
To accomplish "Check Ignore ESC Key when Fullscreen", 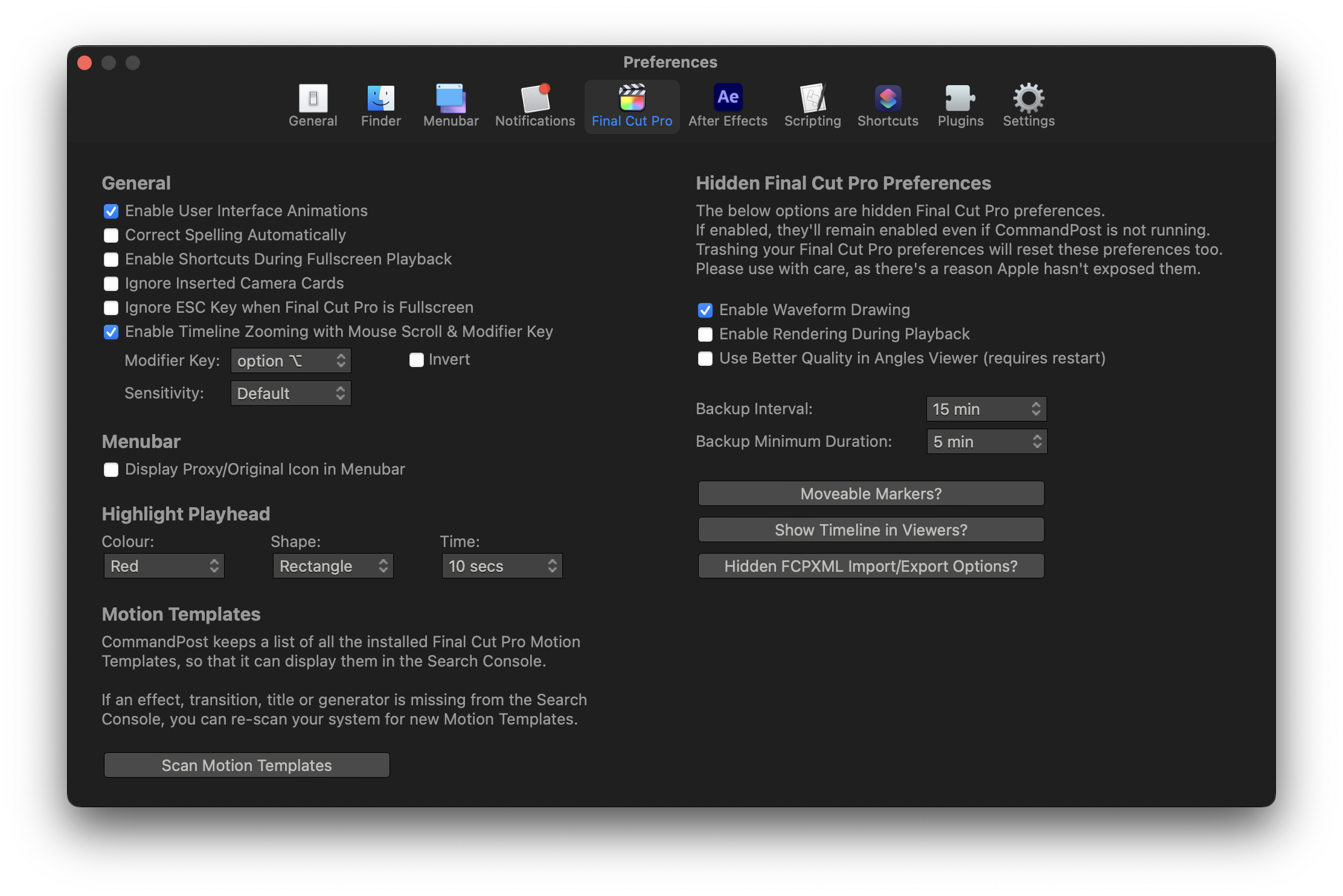I will 111,308.
